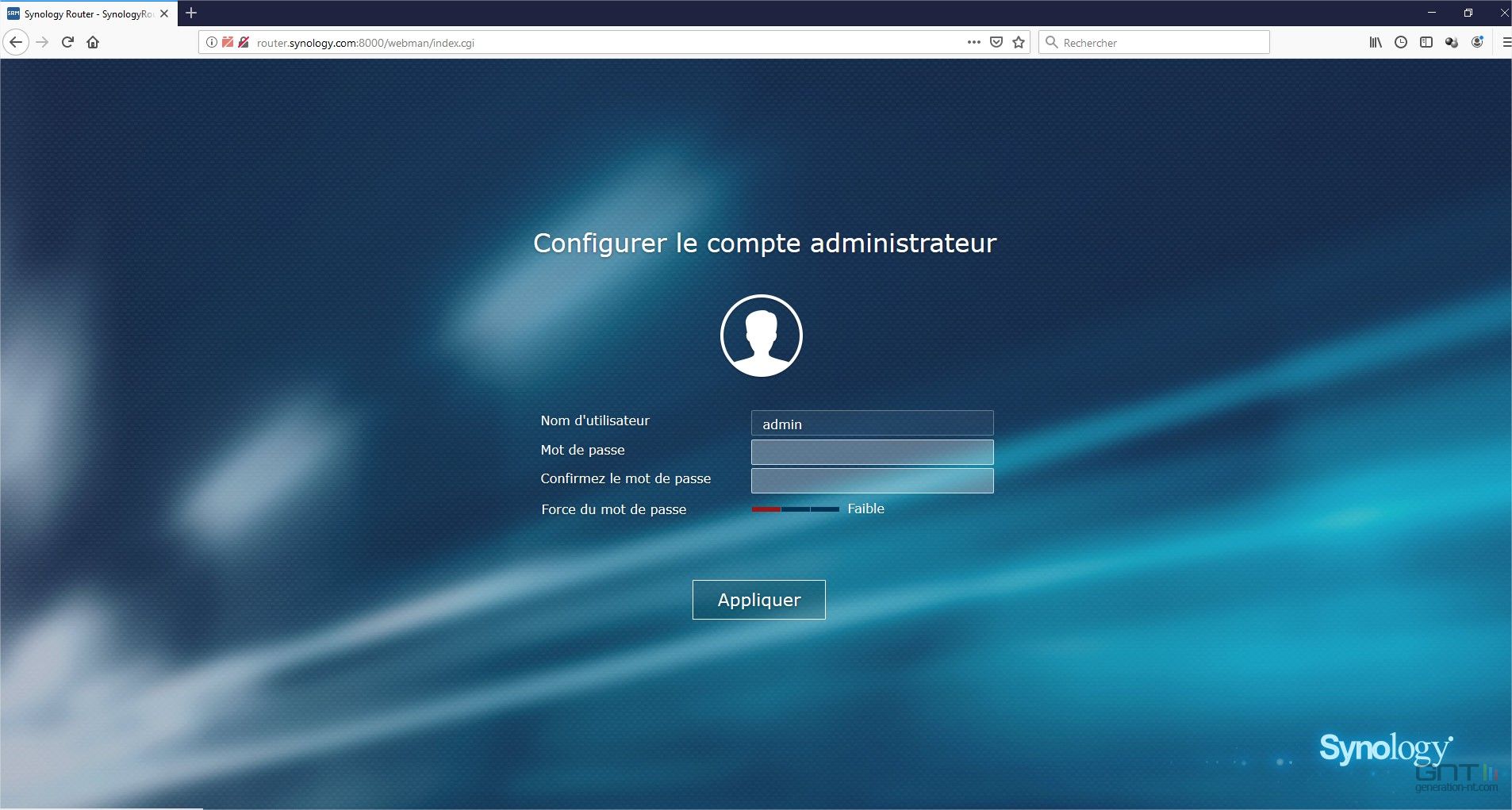Toggle the sidebar view icon
This screenshot has height=810, width=1512.
point(1426,42)
